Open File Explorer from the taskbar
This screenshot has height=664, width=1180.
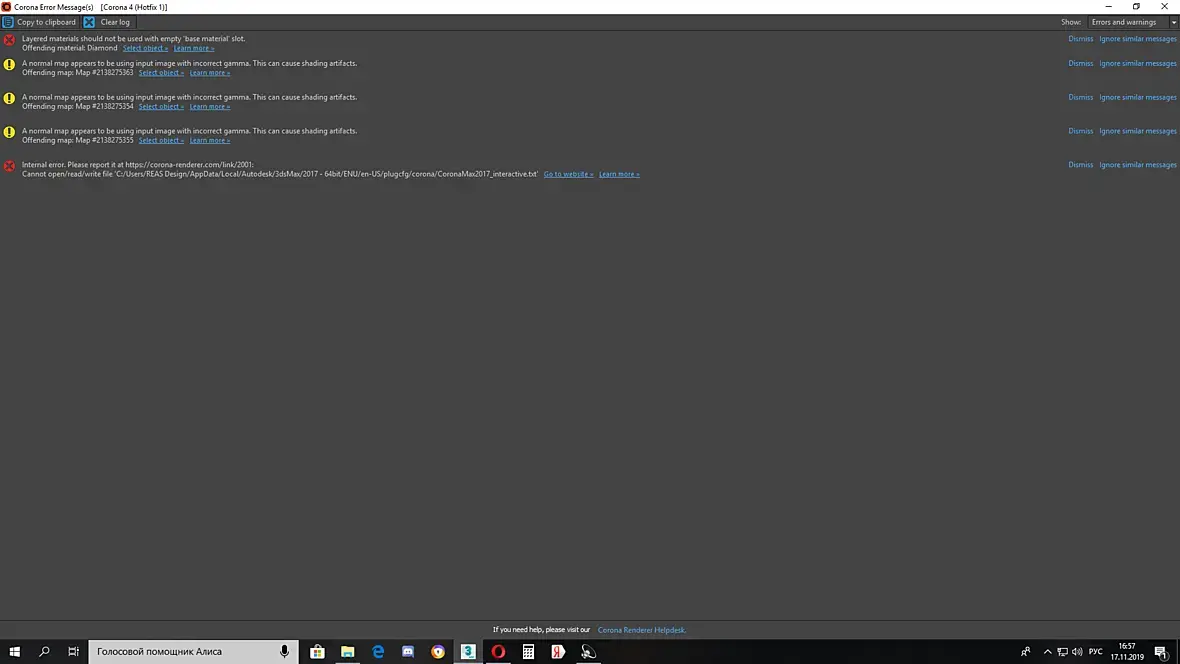(x=348, y=651)
